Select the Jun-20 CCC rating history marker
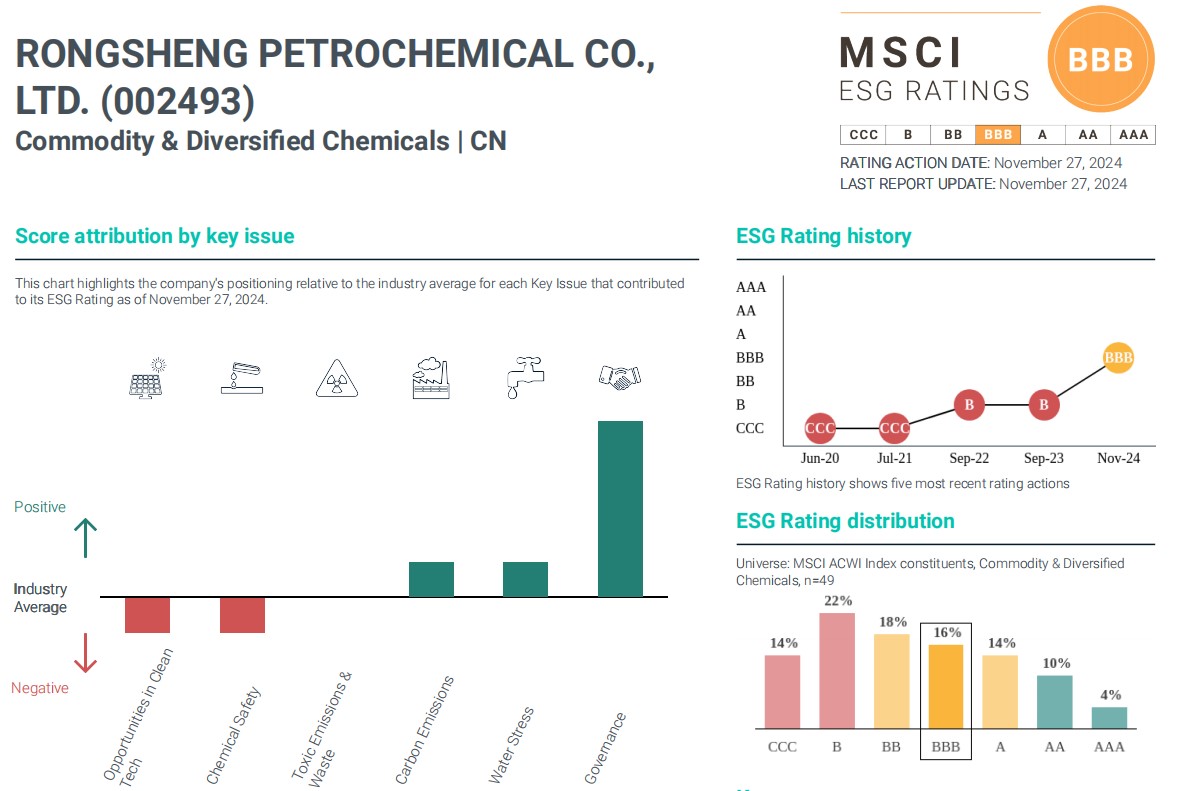Screen dimensions: 1182x791 tap(820, 428)
